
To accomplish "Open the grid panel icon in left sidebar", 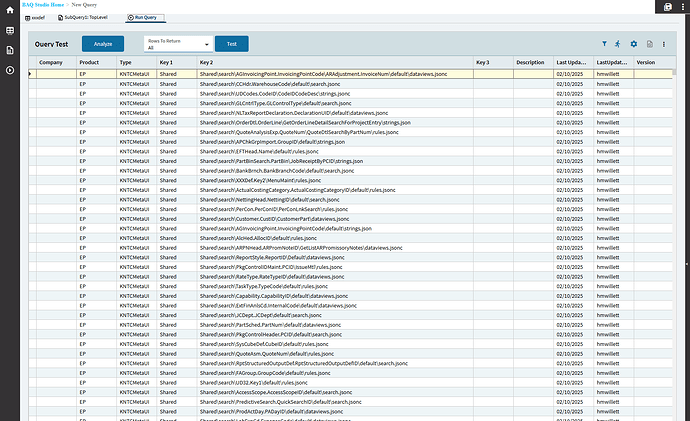I will [10, 30].
